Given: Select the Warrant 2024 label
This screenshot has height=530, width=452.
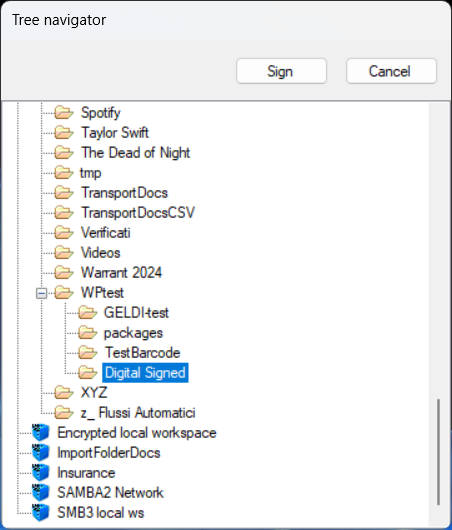Looking at the screenshot, I should point(121,272).
